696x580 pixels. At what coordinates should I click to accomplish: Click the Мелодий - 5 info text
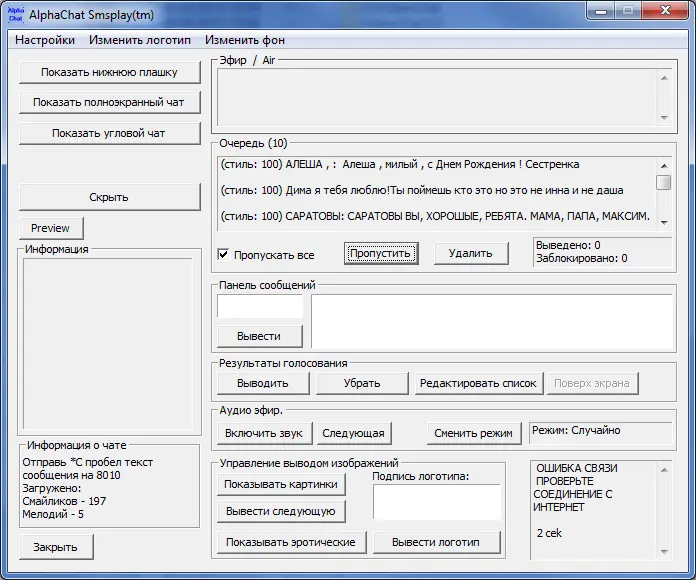click(x=53, y=514)
